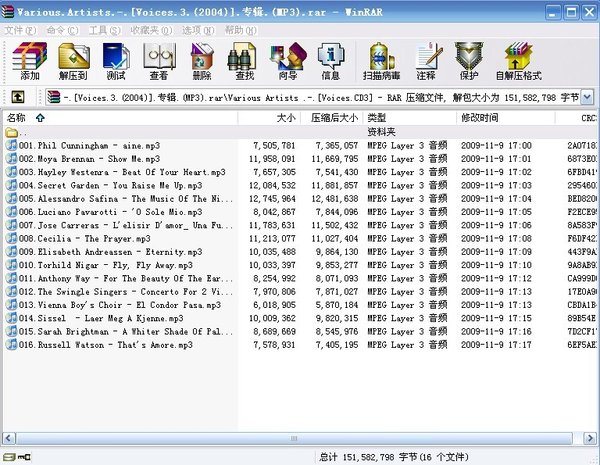
Task: Click modified time 2009-11-9 17:08
Action: (496, 238)
